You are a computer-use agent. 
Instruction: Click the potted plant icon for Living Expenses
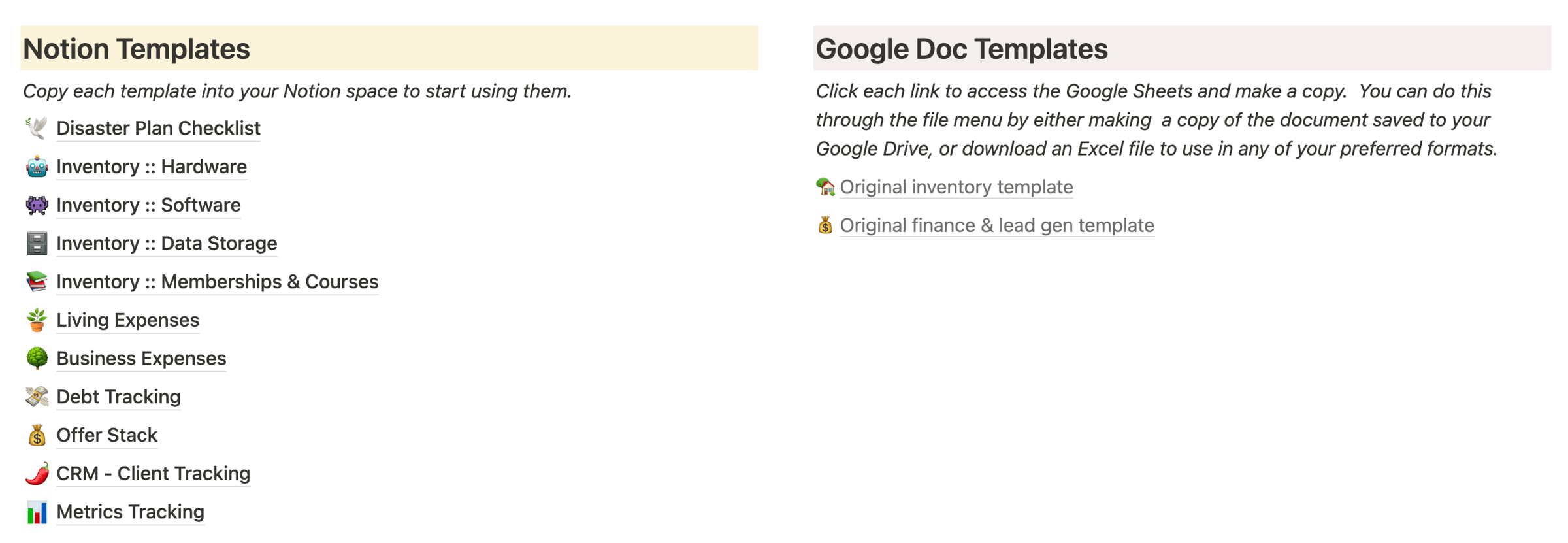pos(37,320)
